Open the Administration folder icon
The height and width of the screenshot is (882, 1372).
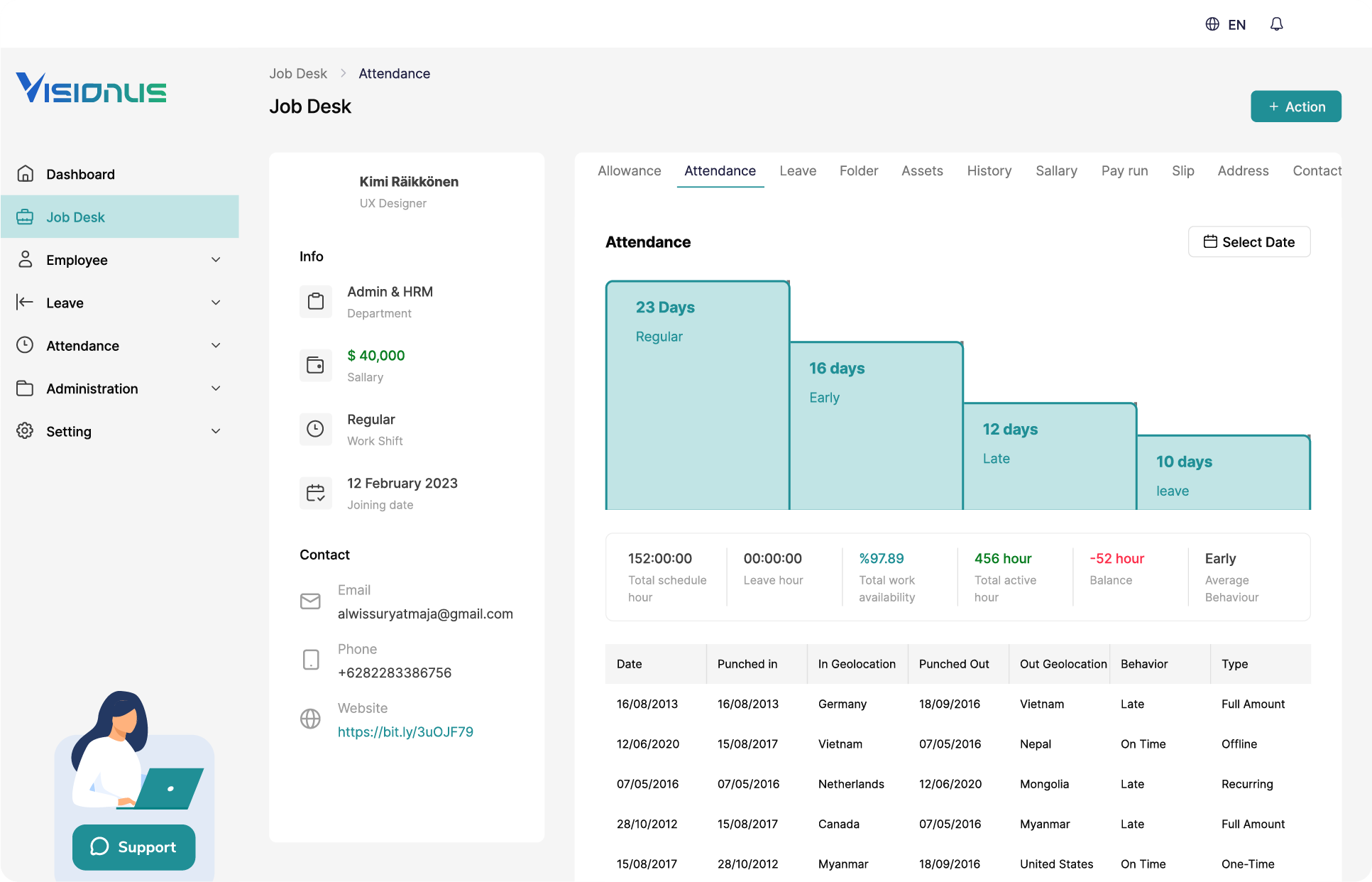26,388
